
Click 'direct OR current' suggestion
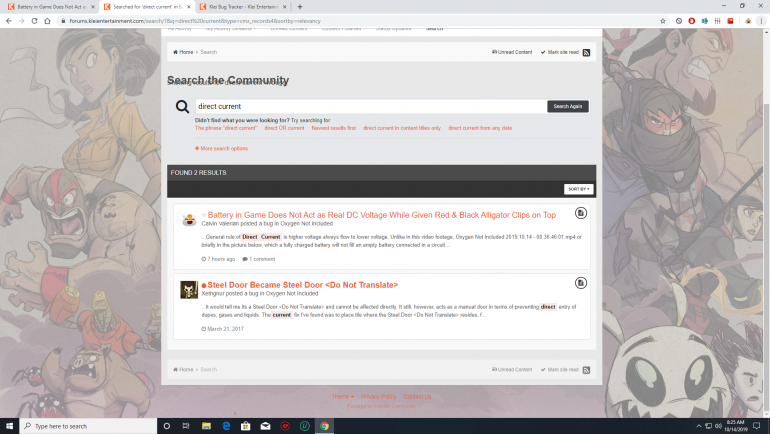point(284,128)
